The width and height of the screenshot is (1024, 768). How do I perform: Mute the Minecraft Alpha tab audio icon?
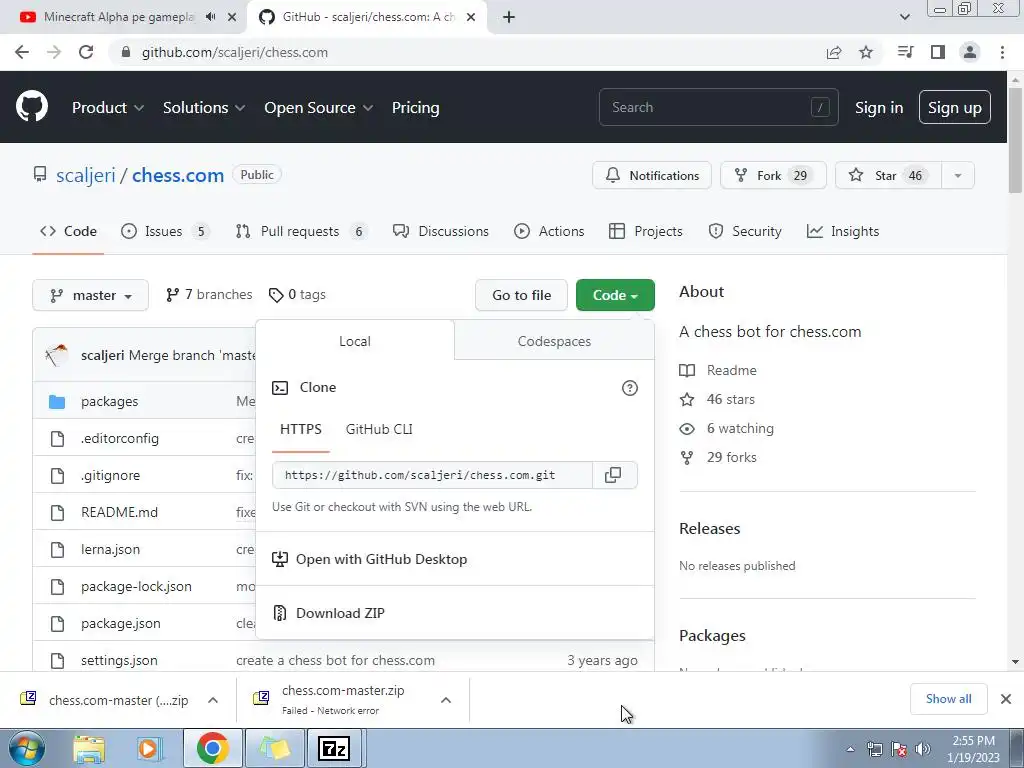pos(210,17)
